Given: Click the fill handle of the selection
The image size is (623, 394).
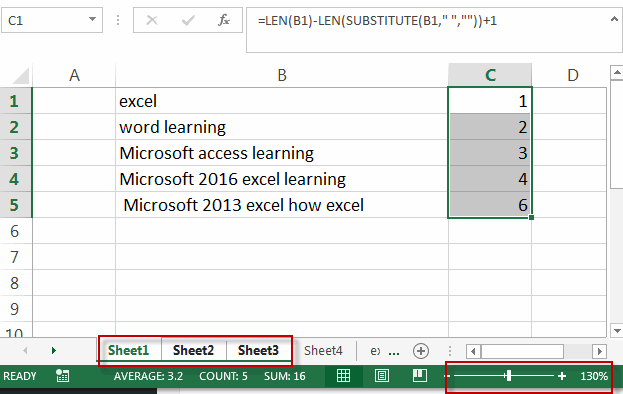Looking at the screenshot, I should click(532, 217).
